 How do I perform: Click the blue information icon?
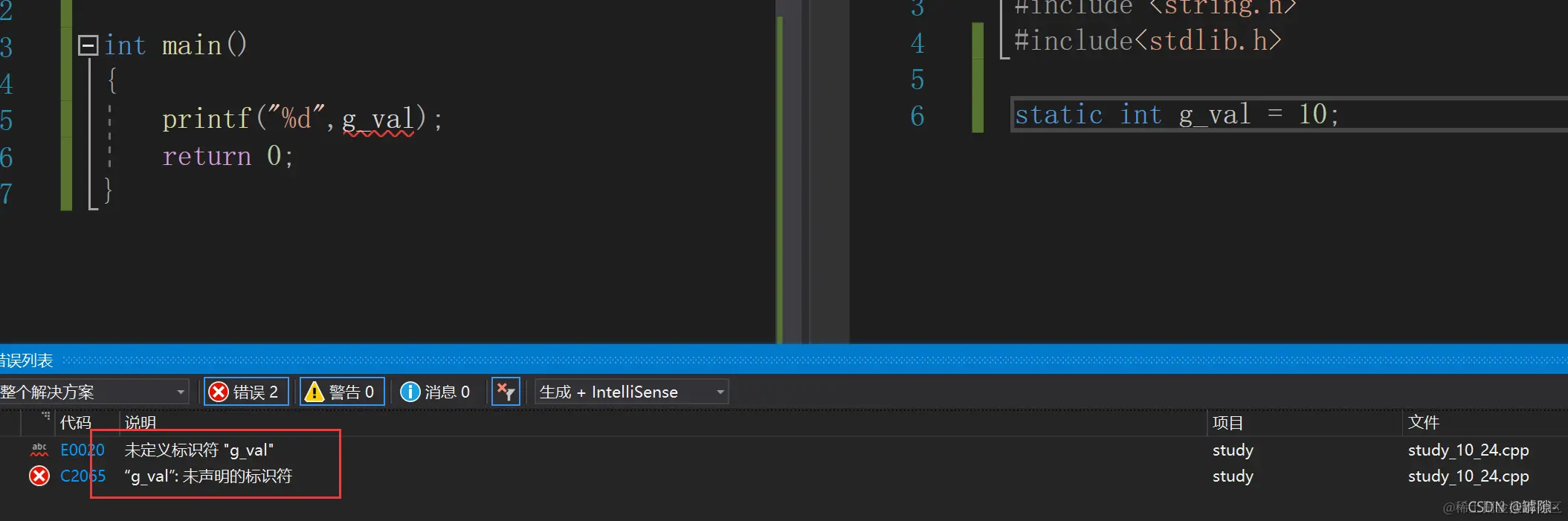coord(410,392)
